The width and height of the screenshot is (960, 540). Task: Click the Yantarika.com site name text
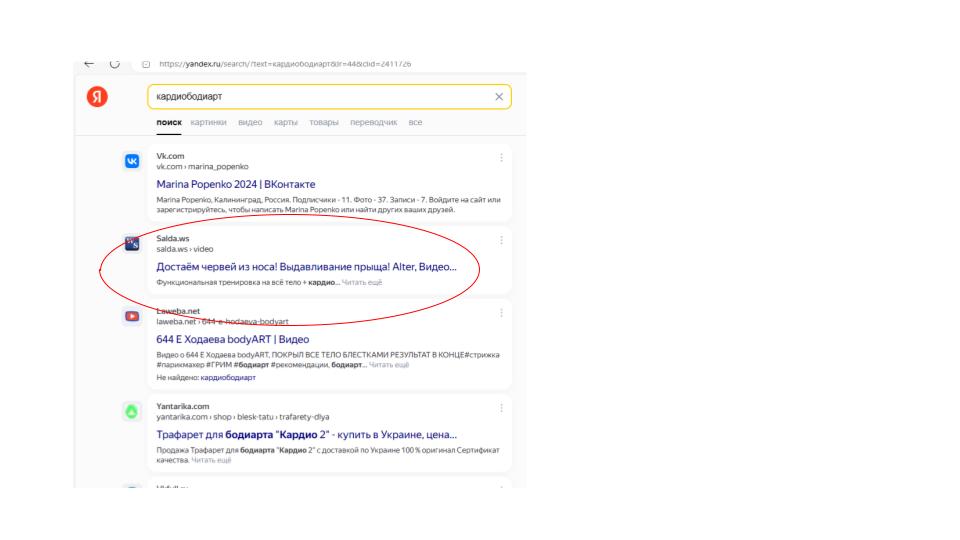(182, 407)
